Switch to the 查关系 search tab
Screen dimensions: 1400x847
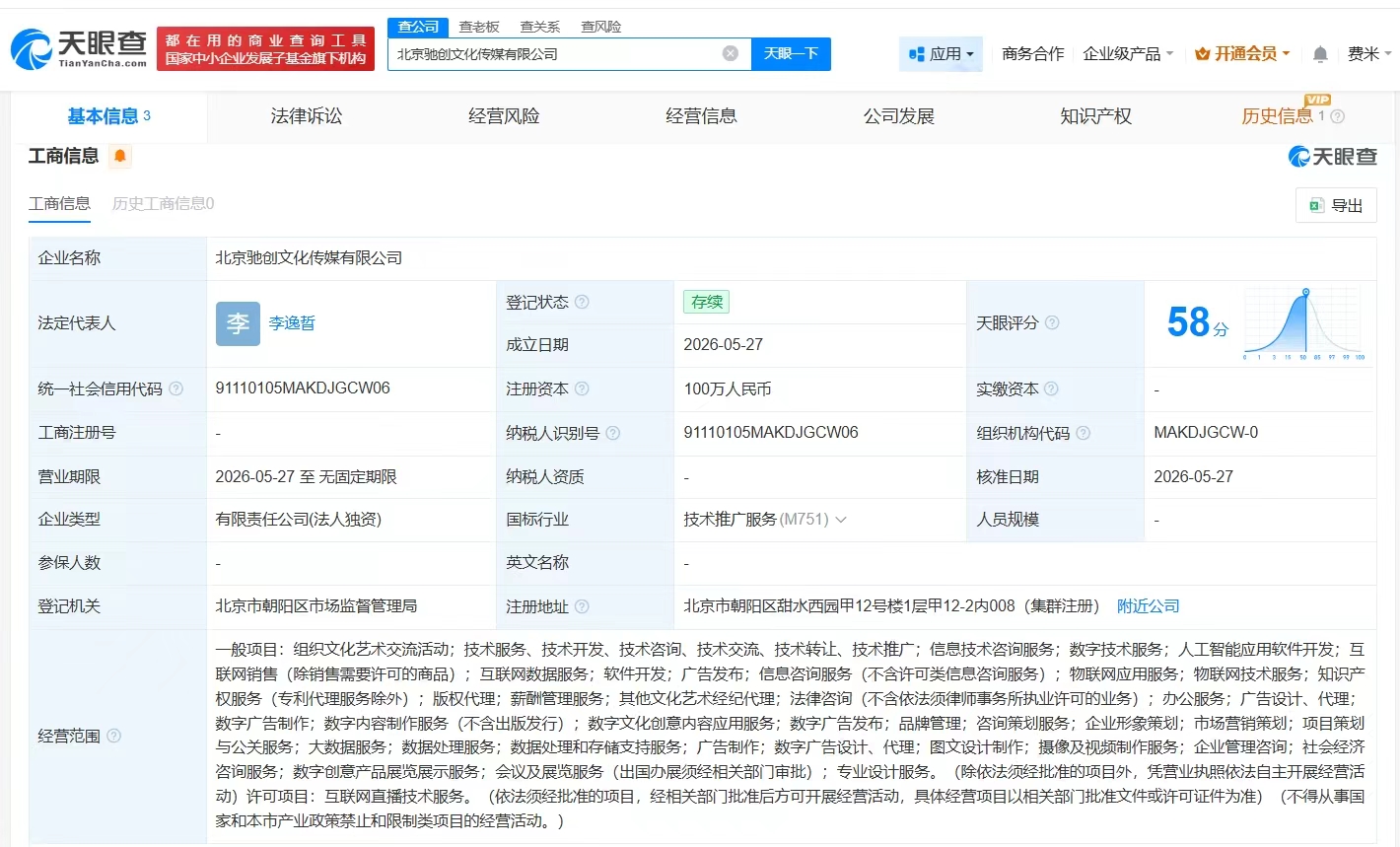pos(540,27)
